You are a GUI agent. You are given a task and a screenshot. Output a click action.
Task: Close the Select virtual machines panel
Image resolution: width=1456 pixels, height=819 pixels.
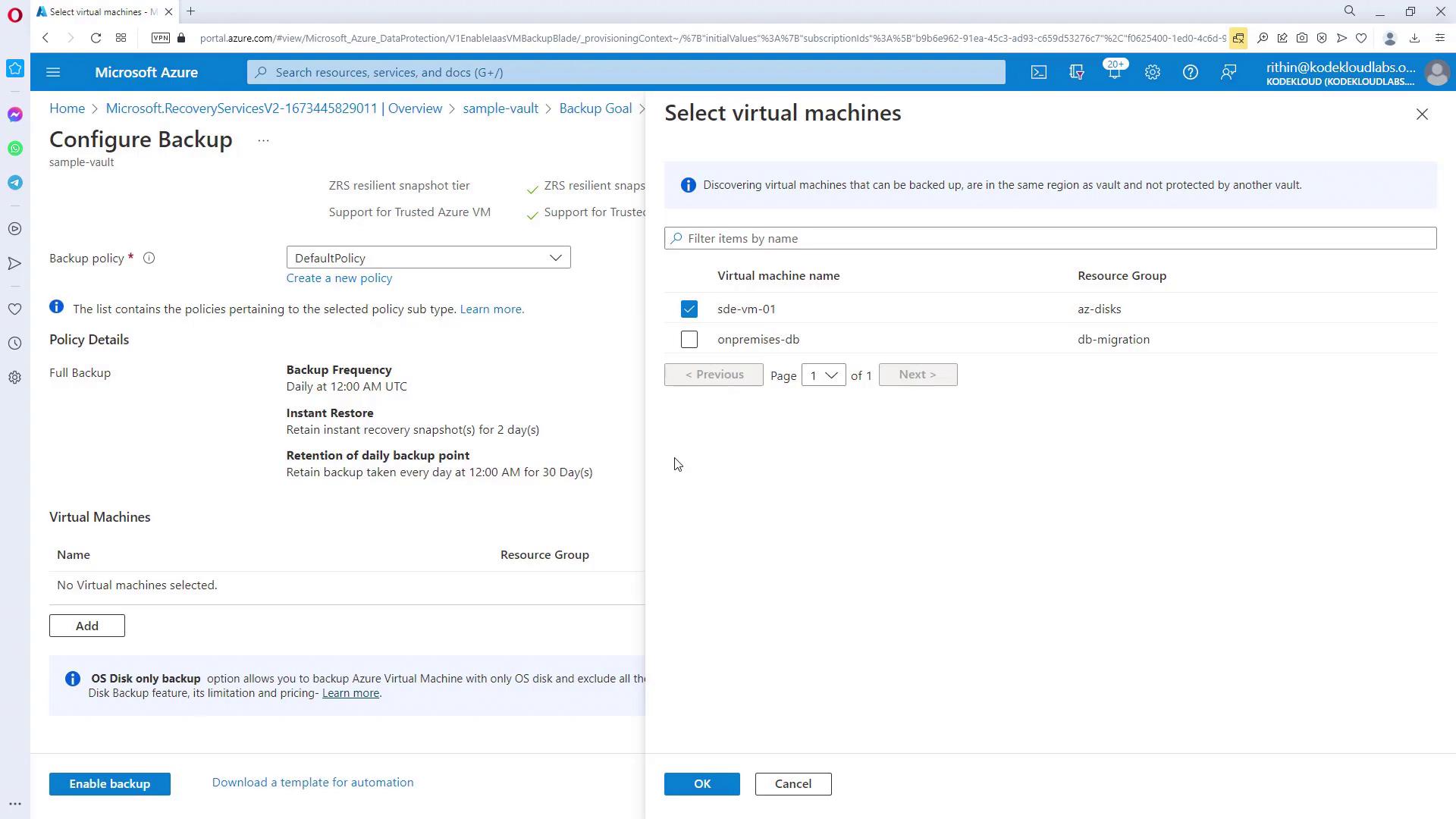(1421, 115)
